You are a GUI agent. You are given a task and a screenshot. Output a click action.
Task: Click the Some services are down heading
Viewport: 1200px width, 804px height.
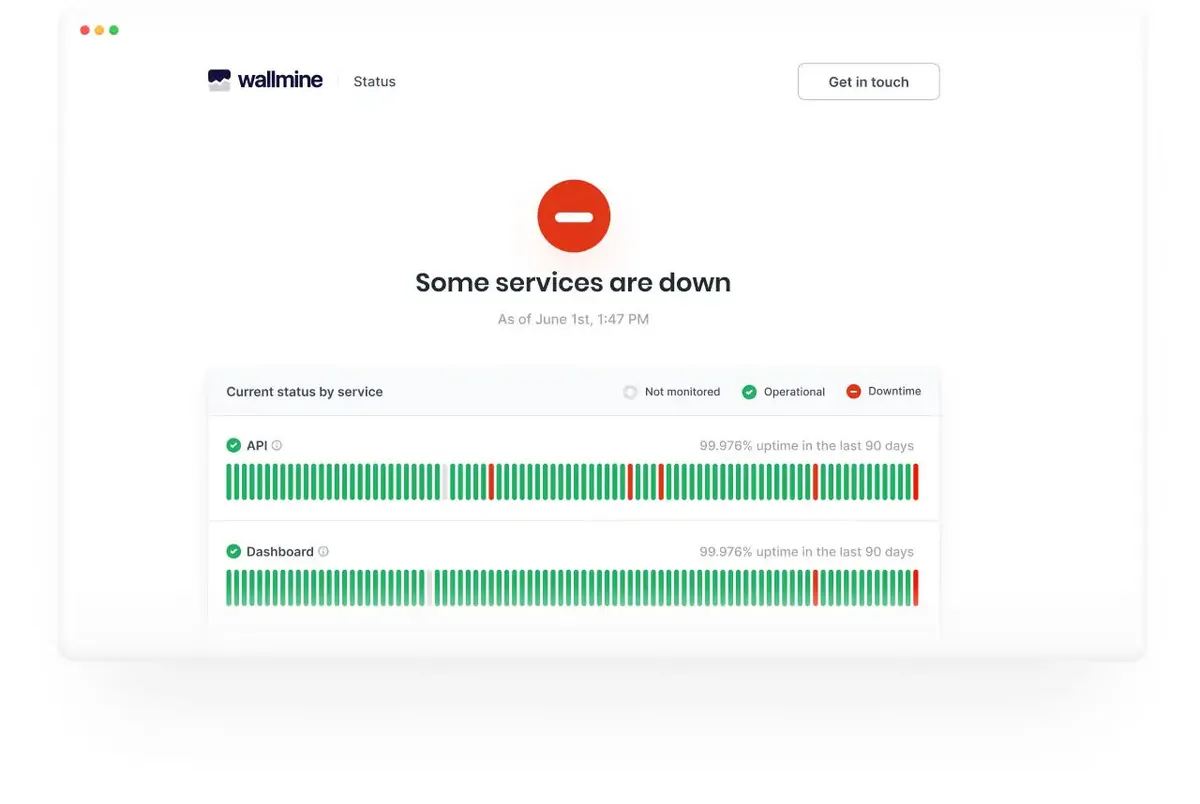tap(573, 283)
